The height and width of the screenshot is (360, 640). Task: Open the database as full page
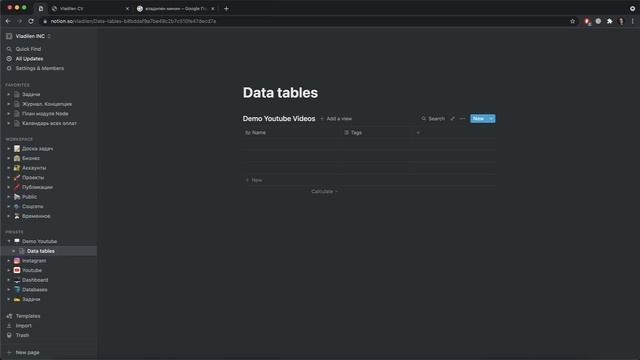(453, 119)
